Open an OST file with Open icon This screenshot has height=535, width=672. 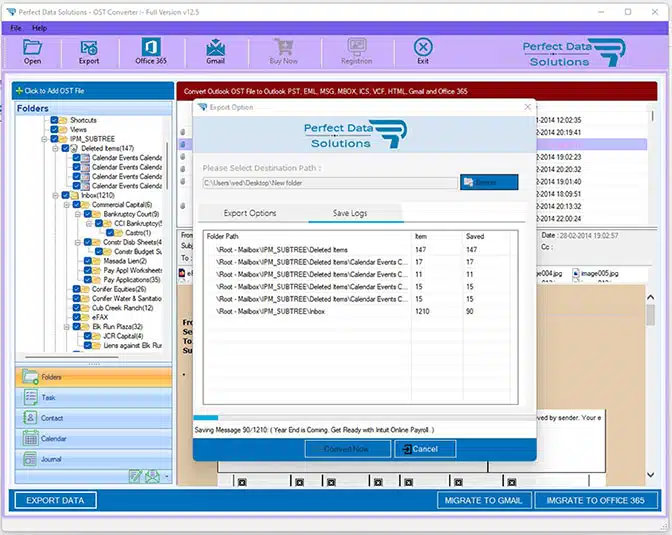click(x=33, y=48)
